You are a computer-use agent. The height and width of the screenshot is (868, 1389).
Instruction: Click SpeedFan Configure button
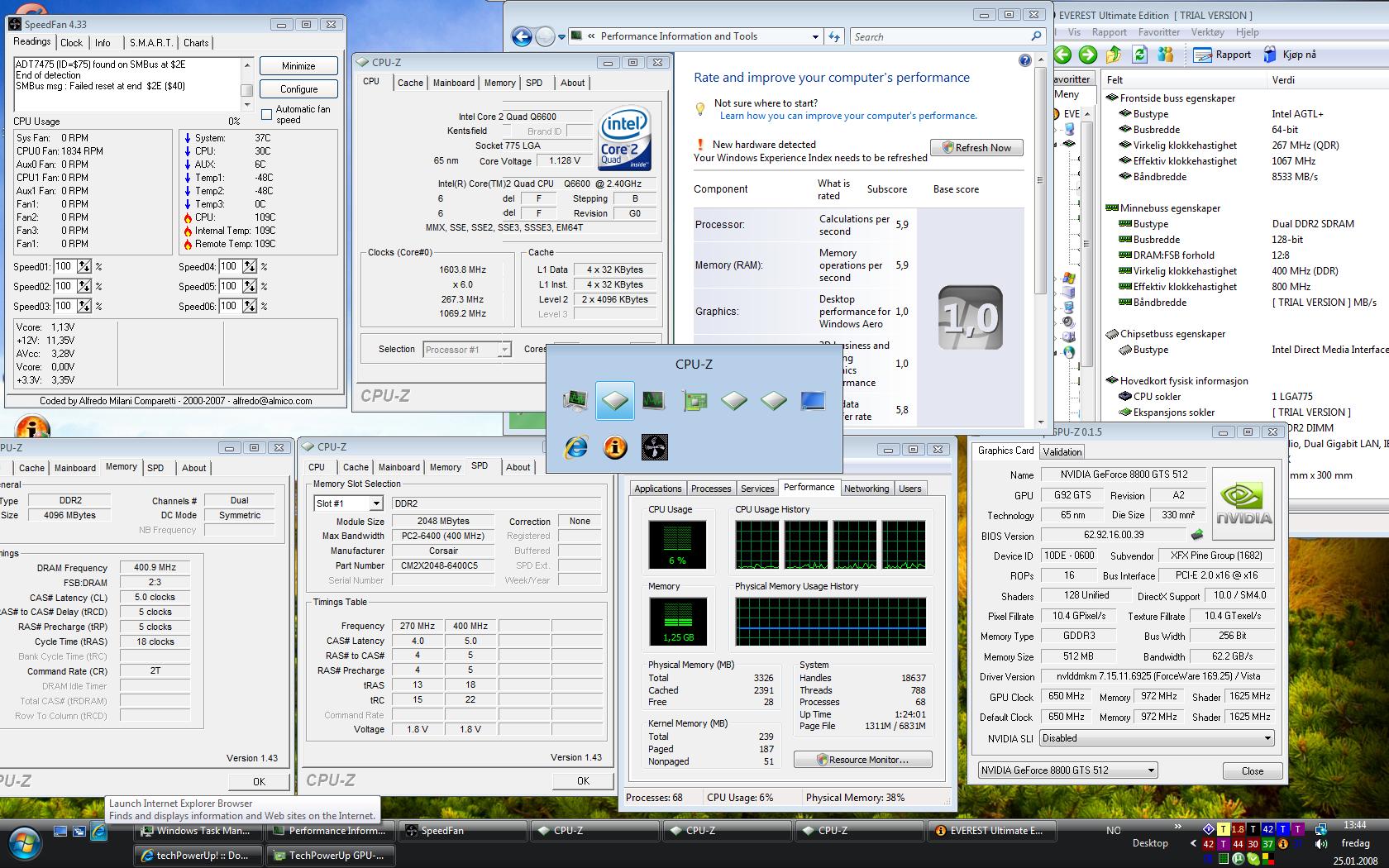click(298, 89)
